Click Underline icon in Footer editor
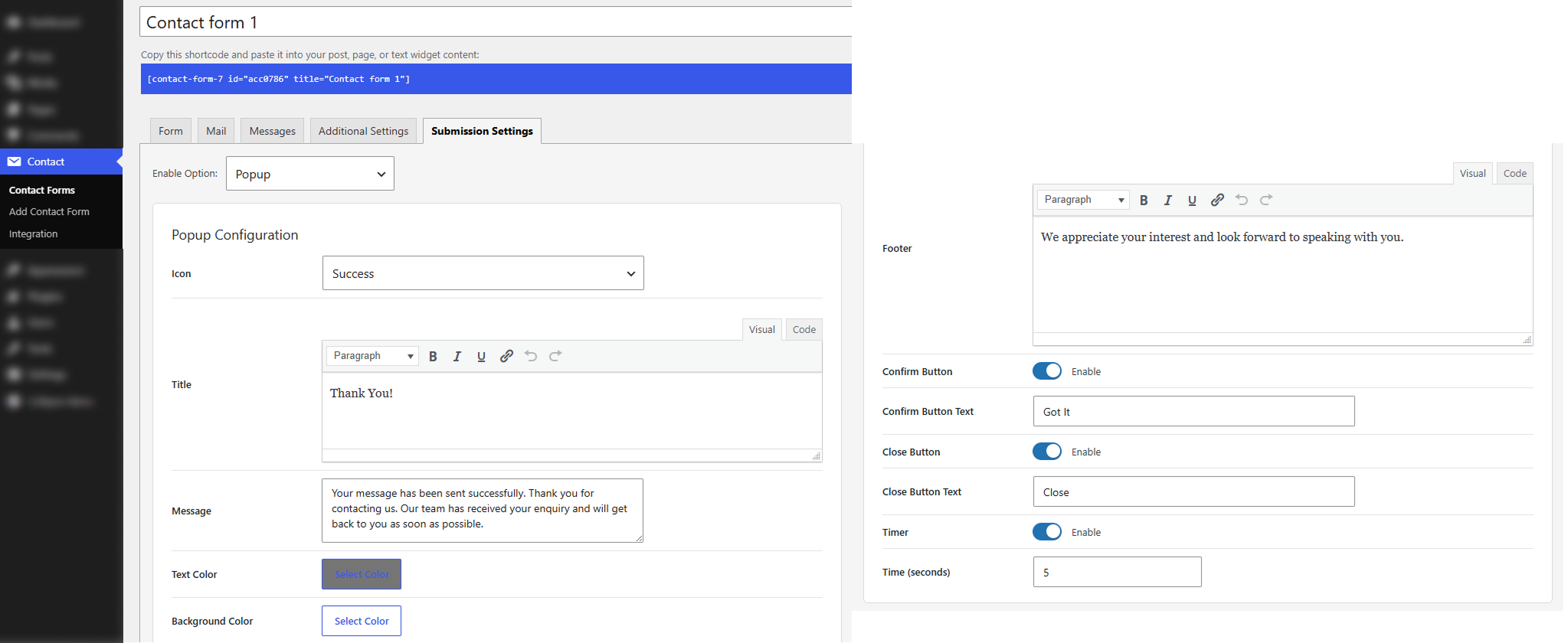 click(x=1192, y=200)
